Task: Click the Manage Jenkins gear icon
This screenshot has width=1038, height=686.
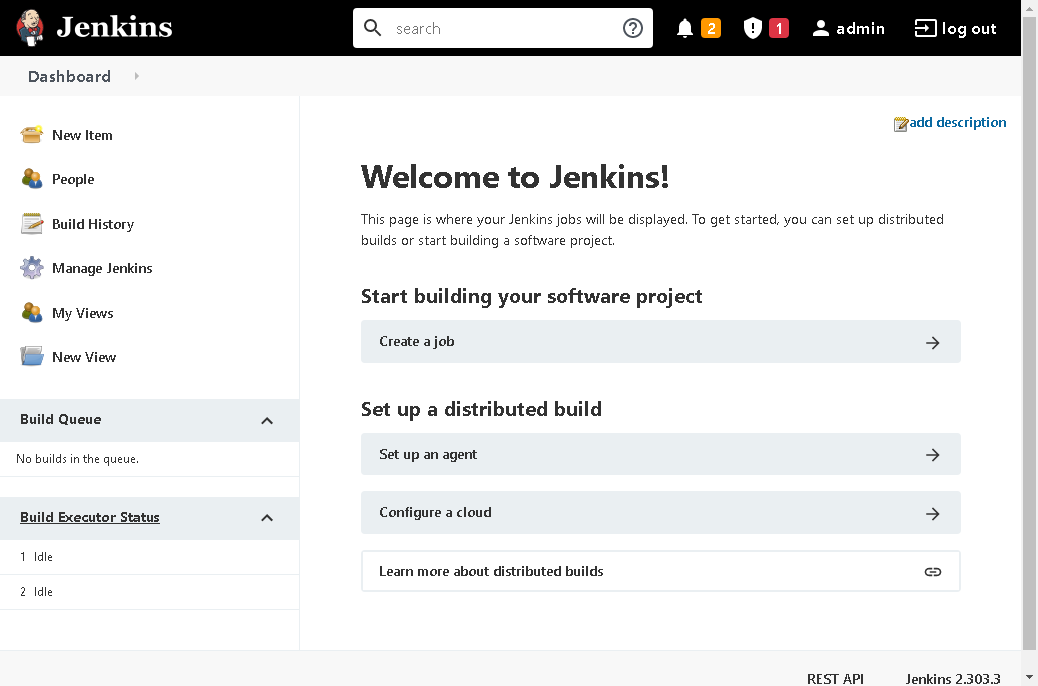Action: 31,268
